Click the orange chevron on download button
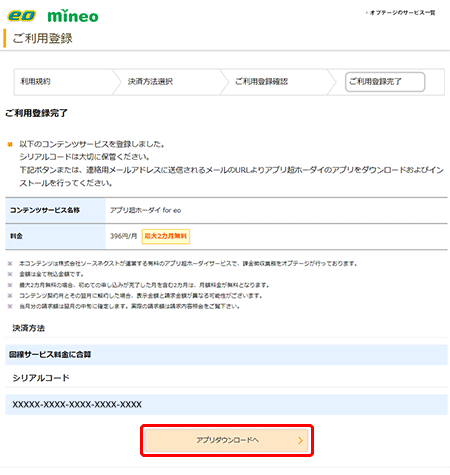Screen dimensions: 450x475 click(300, 440)
